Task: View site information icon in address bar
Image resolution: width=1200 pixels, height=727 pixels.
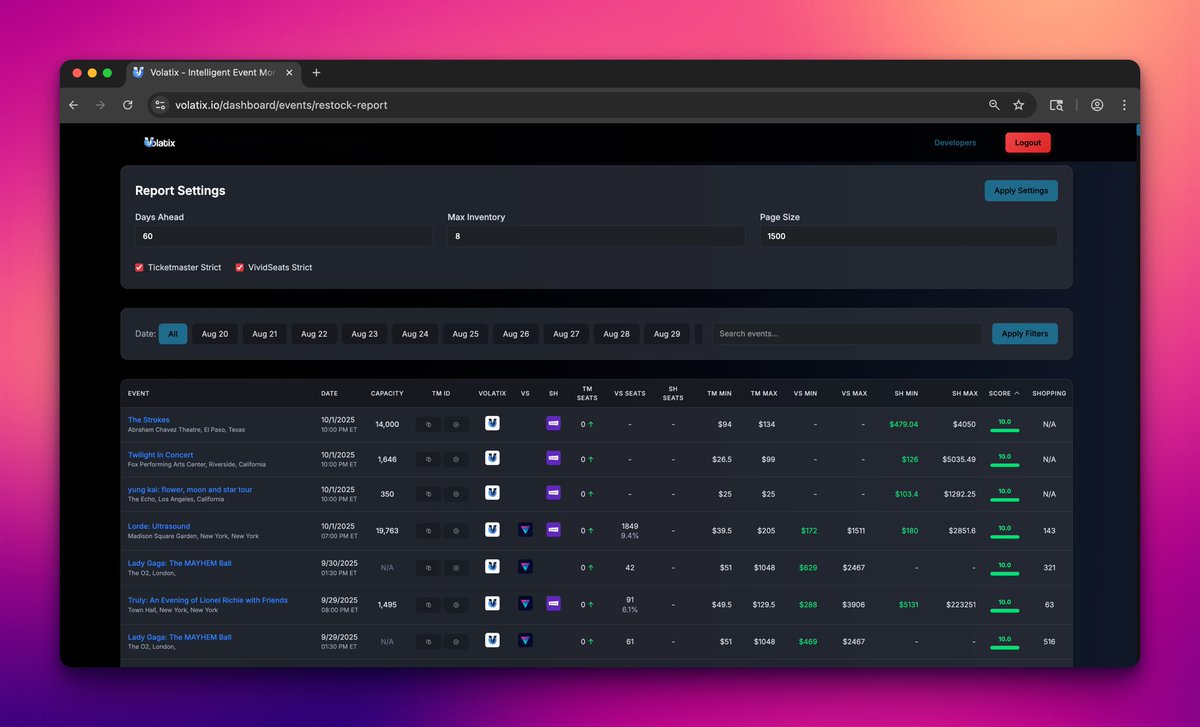Action: (x=160, y=105)
